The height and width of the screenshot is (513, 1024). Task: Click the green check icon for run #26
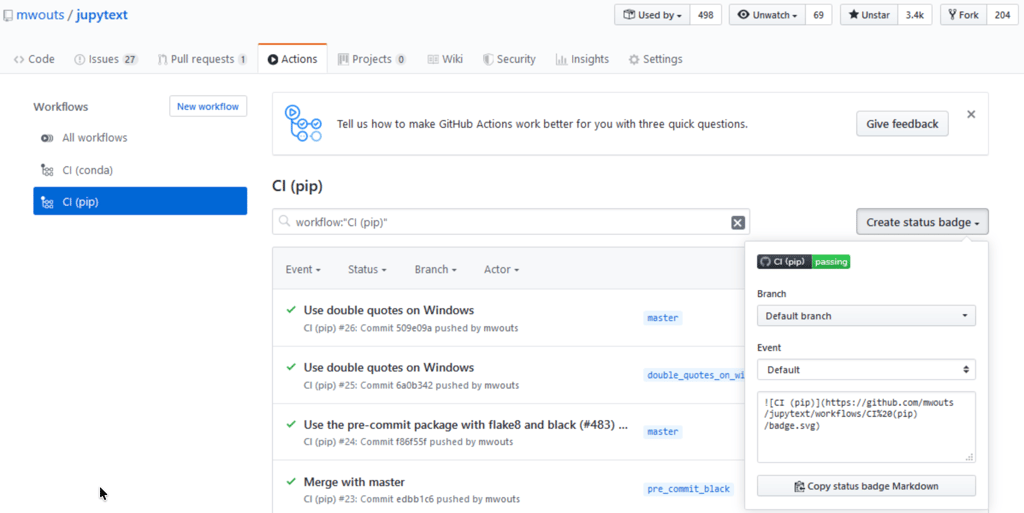[x=291, y=310]
